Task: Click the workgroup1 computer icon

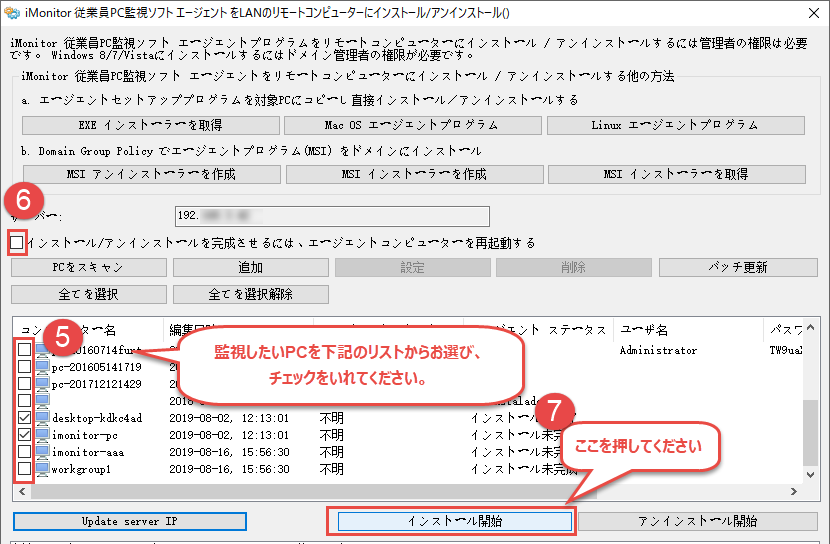Action: [42, 469]
